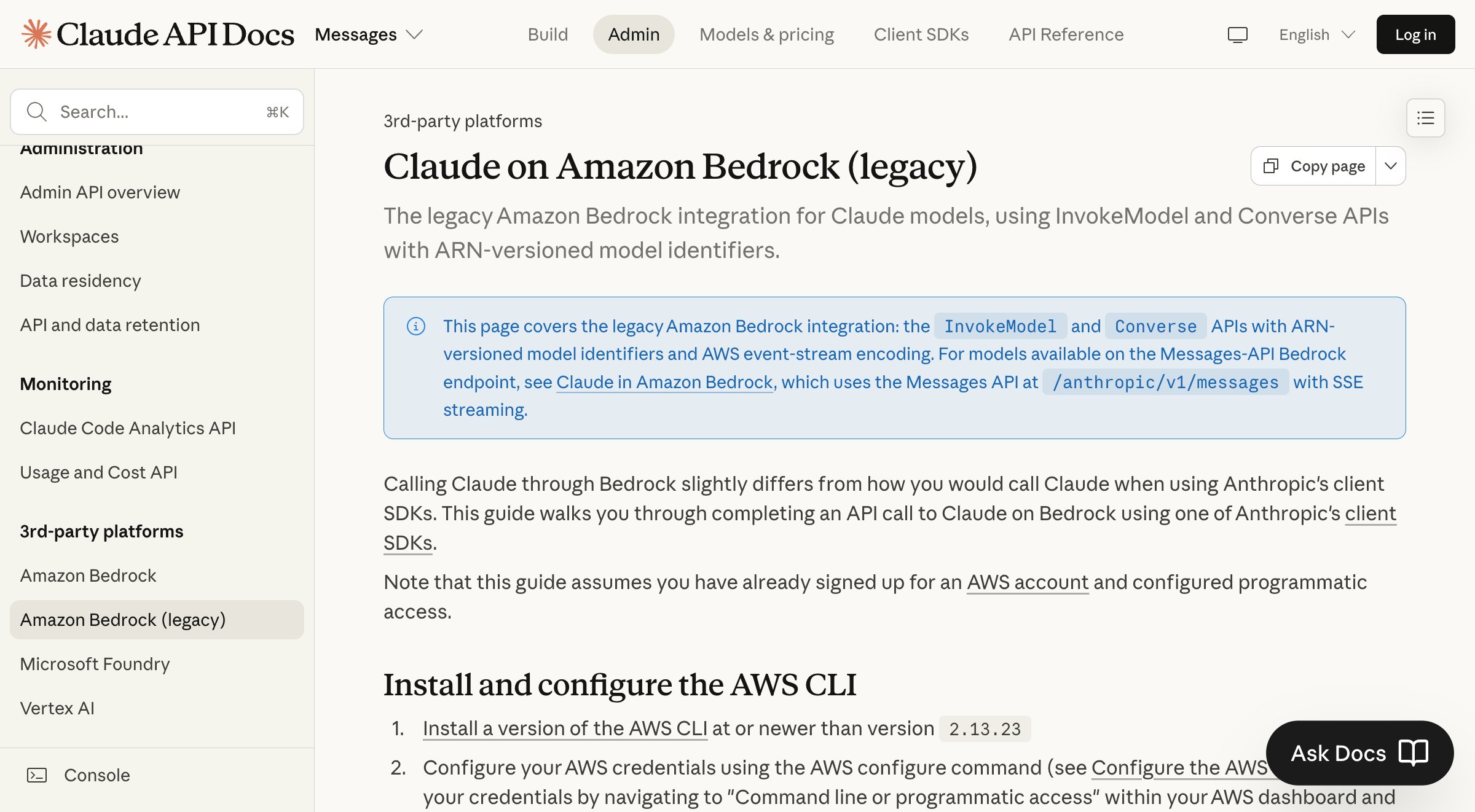Open the Workspaces sidebar entry

pos(69,236)
